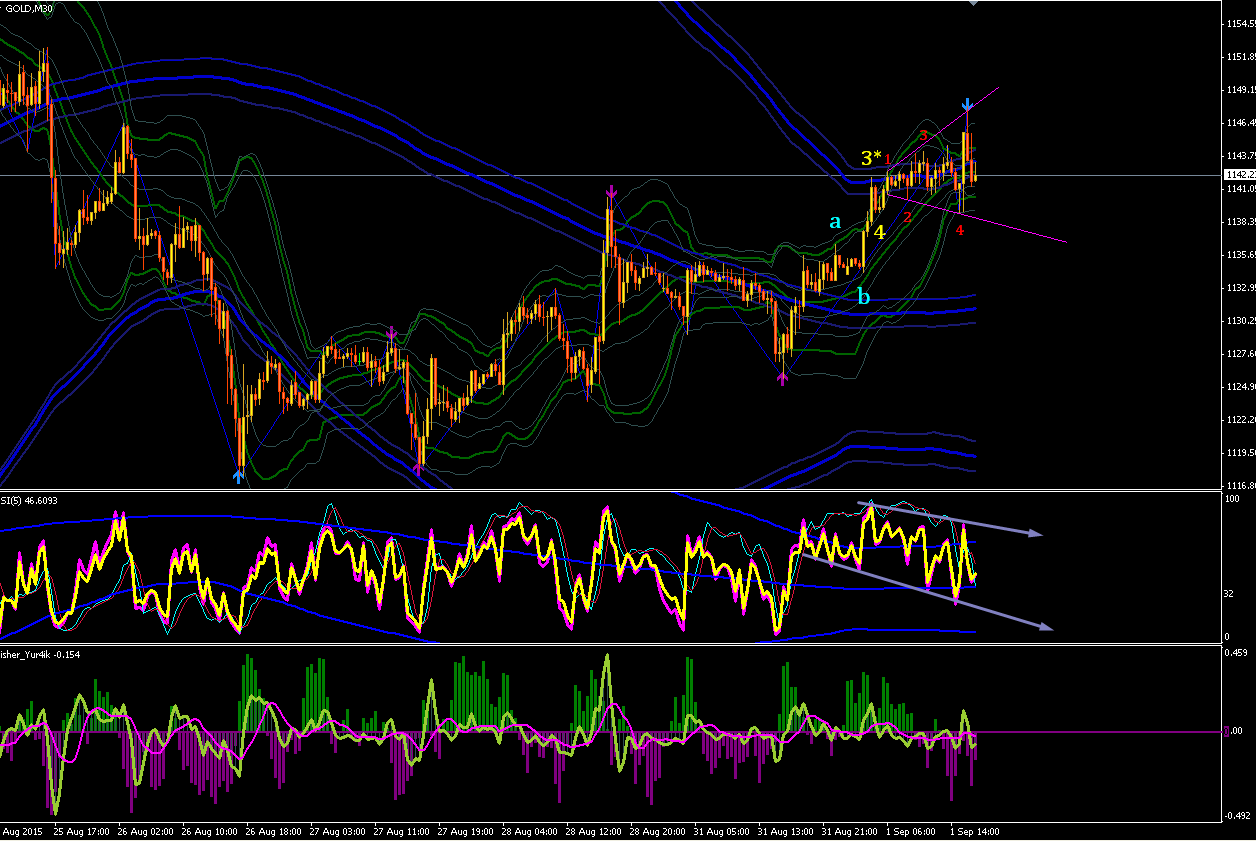Select the cyan 'b' wave label
This screenshot has height=841, width=1256.
(863, 296)
